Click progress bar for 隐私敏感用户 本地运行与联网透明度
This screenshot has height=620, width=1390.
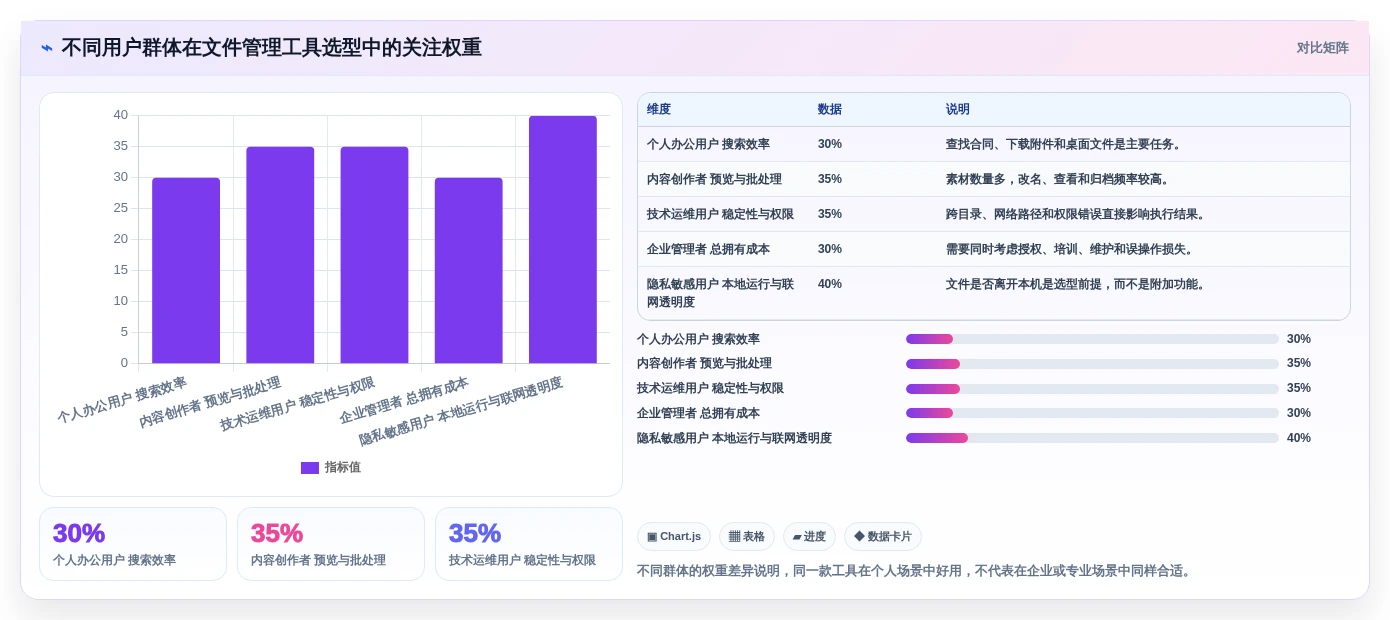coord(1092,438)
